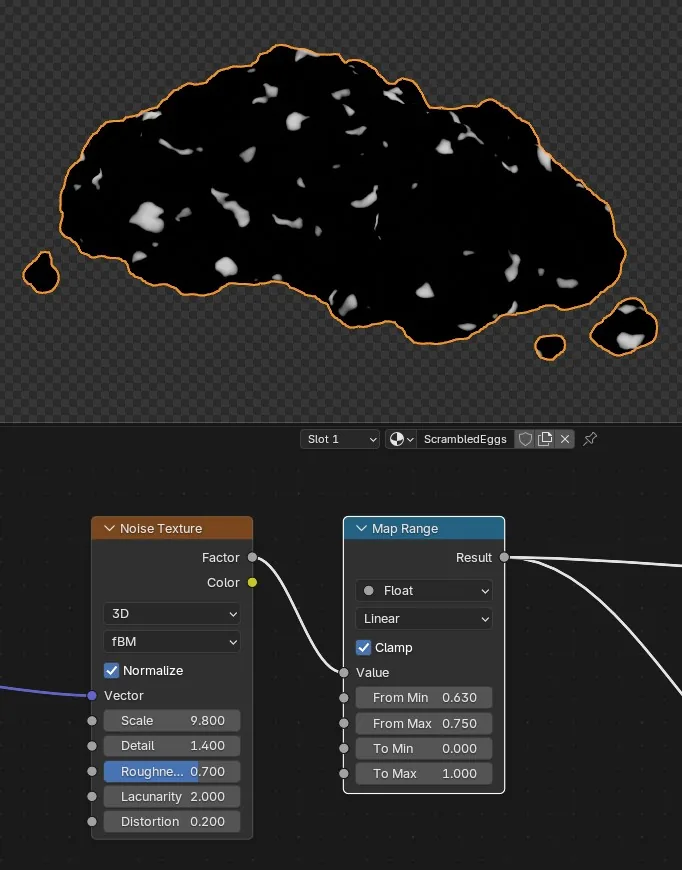Collapse the Map Range node
The image size is (682, 870).
[x=361, y=528]
